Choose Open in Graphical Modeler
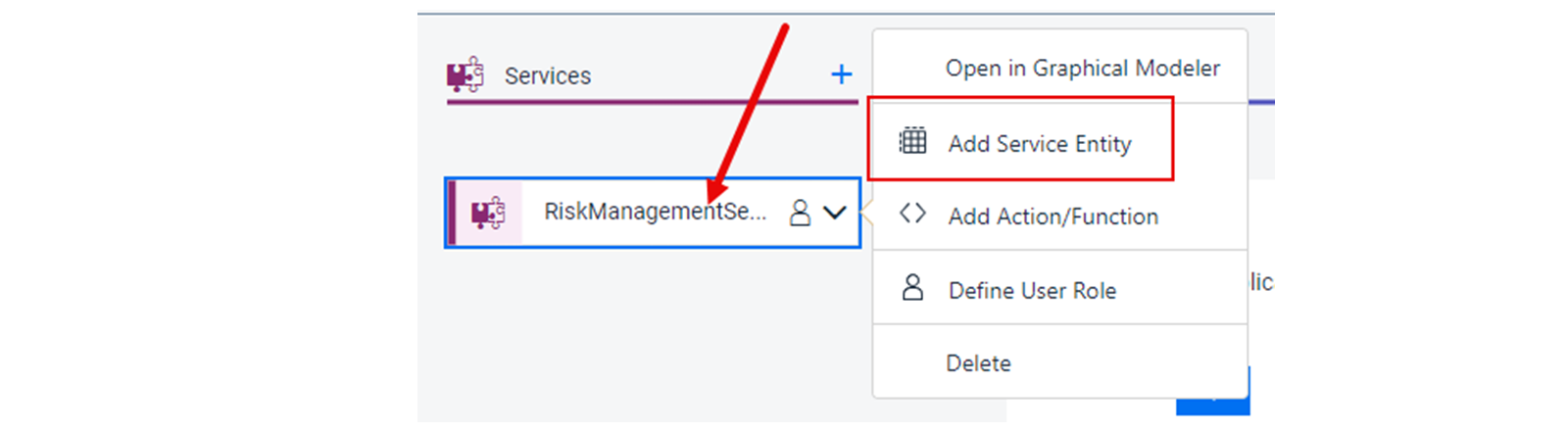1568x432 pixels. pyautogui.click(x=1083, y=68)
